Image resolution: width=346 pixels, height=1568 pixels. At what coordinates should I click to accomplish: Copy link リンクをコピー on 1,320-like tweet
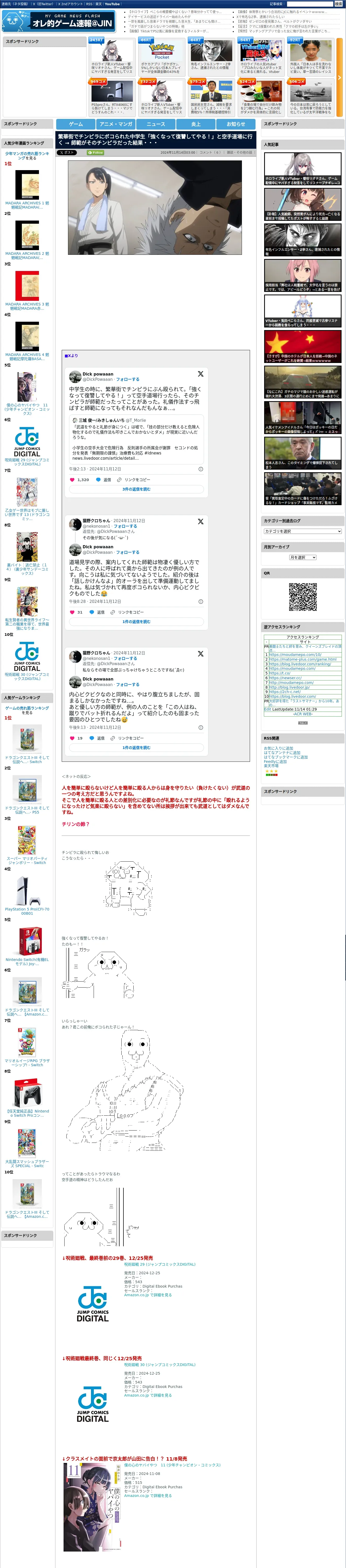click(x=133, y=480)
